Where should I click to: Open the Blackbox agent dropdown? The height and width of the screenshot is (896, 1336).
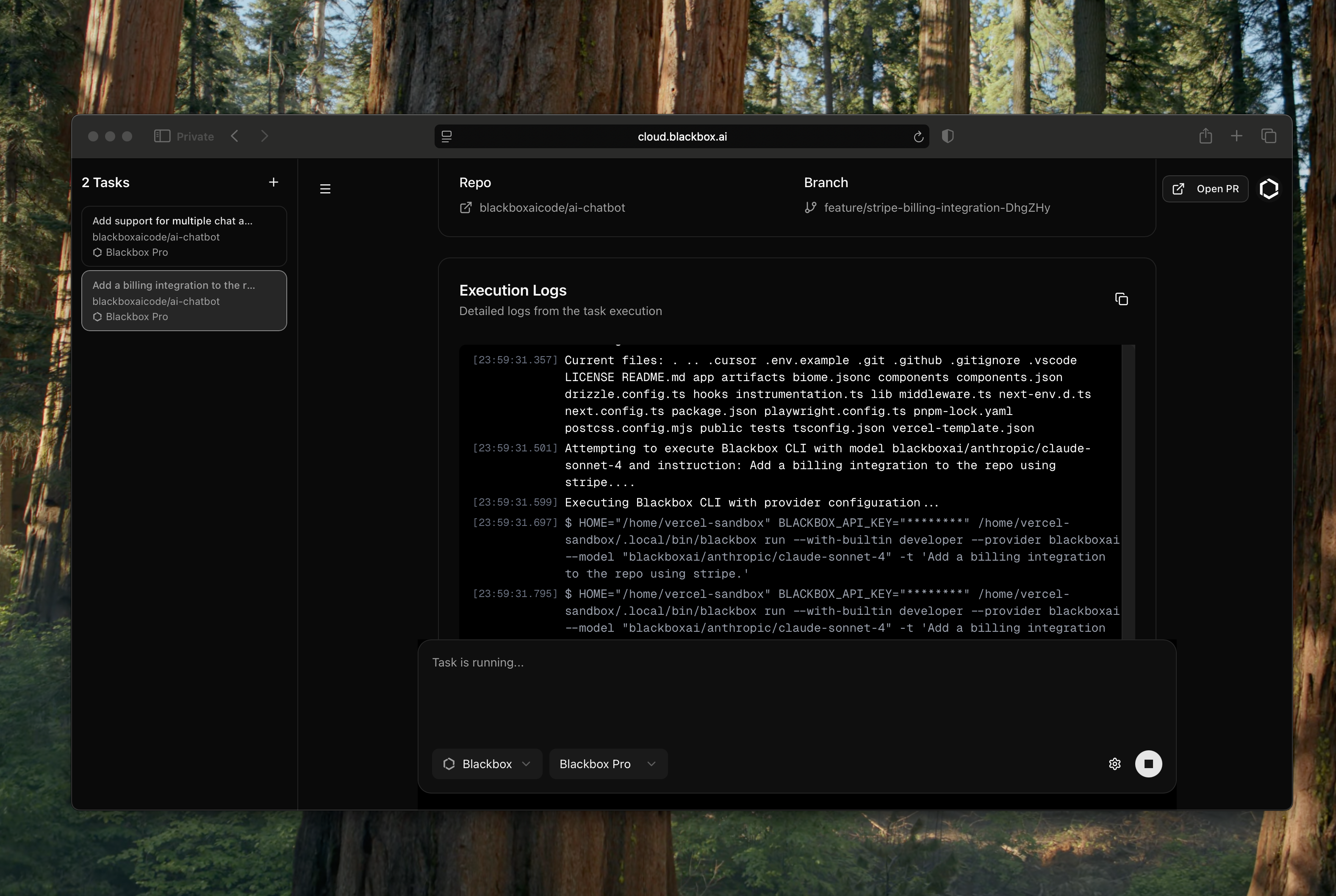pyautogui.click(x=487, y=764)
